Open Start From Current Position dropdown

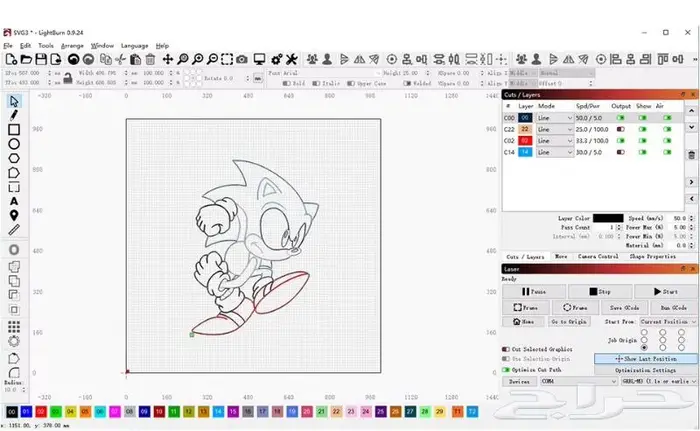click(x=668, y=322)
